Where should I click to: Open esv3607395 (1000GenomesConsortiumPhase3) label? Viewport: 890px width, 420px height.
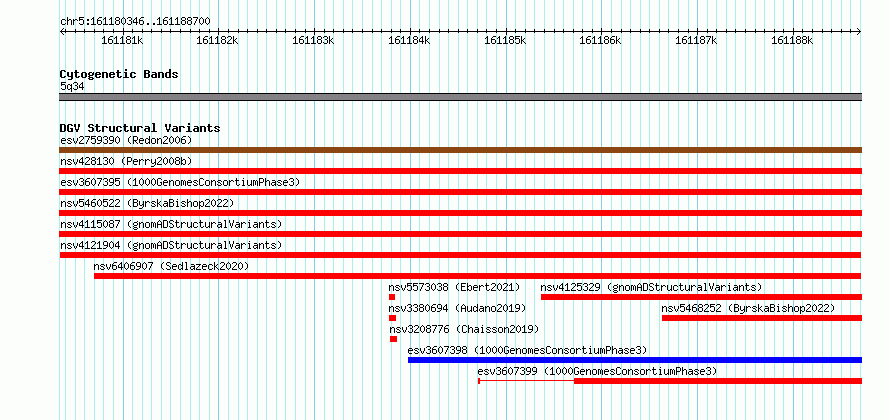tap(180, 182)
